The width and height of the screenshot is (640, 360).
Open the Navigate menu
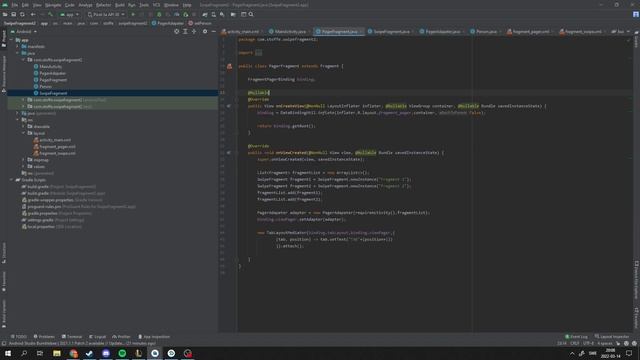pos(53,5)
